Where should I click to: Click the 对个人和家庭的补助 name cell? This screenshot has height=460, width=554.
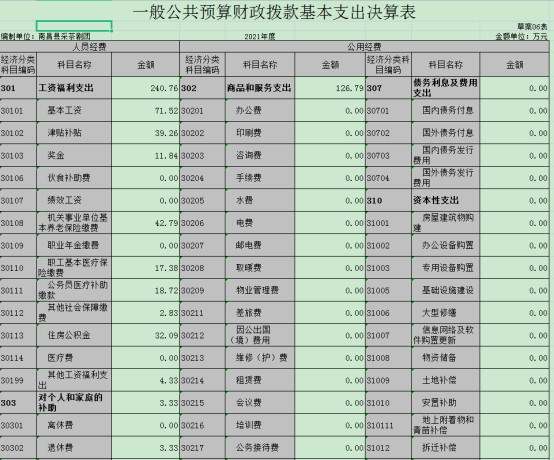pos(74,403)
